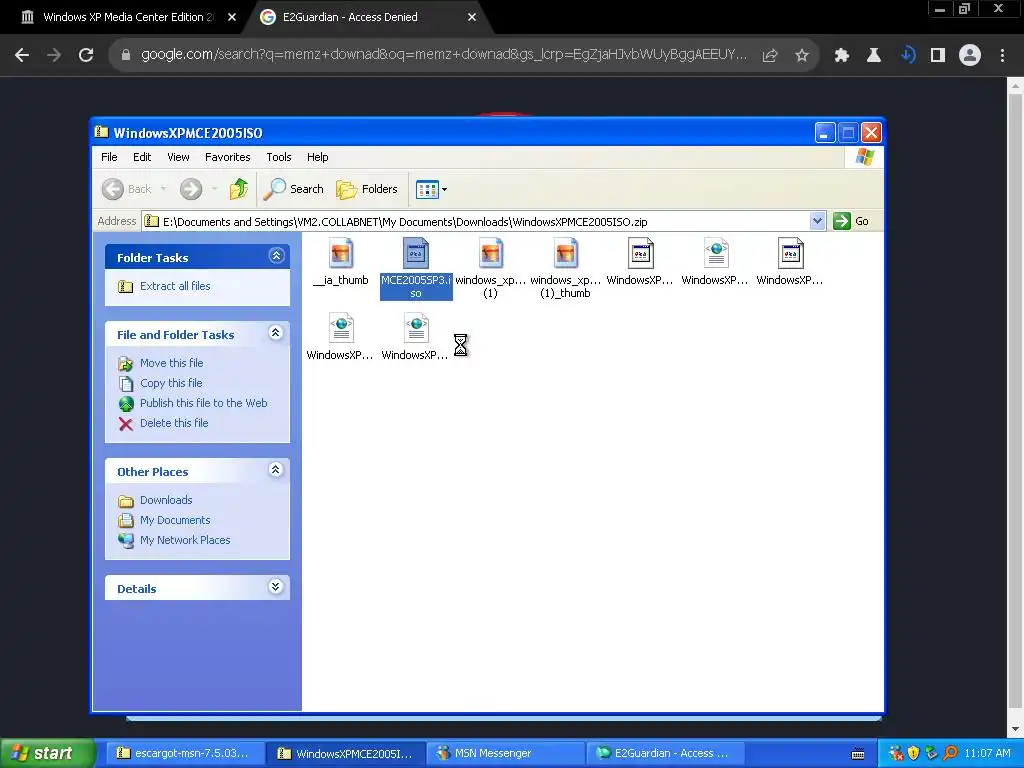
Task: Open the browser three-dot menu
Action: click(1002, 56)
